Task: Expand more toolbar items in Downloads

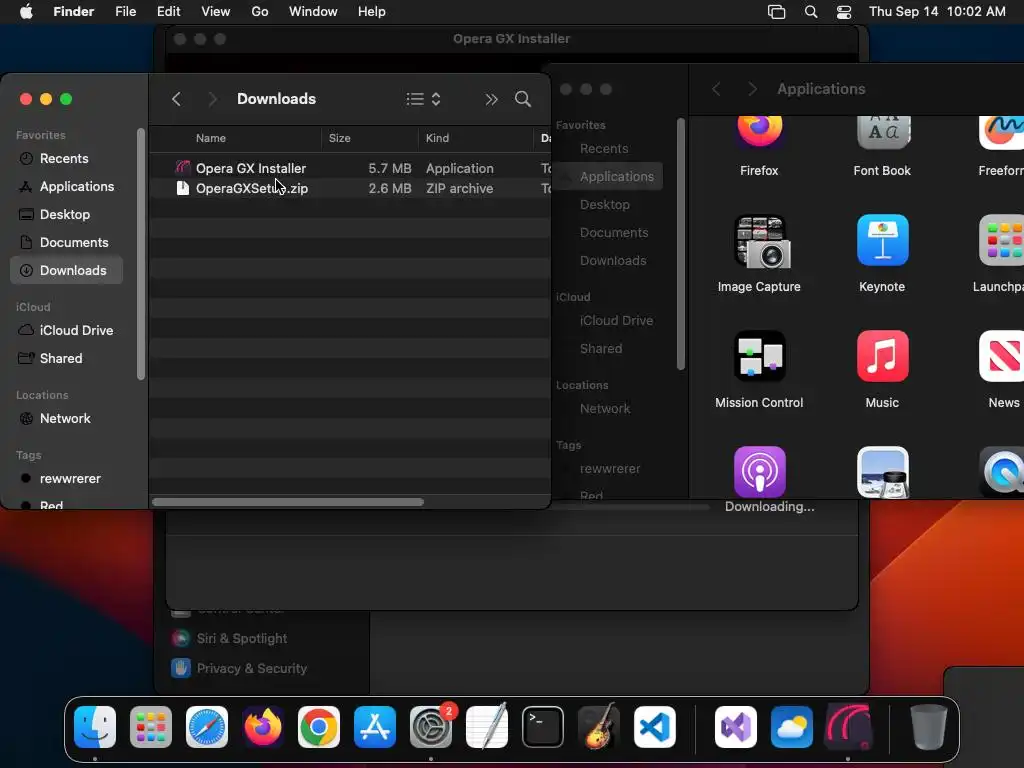Action: pos(491,99)
